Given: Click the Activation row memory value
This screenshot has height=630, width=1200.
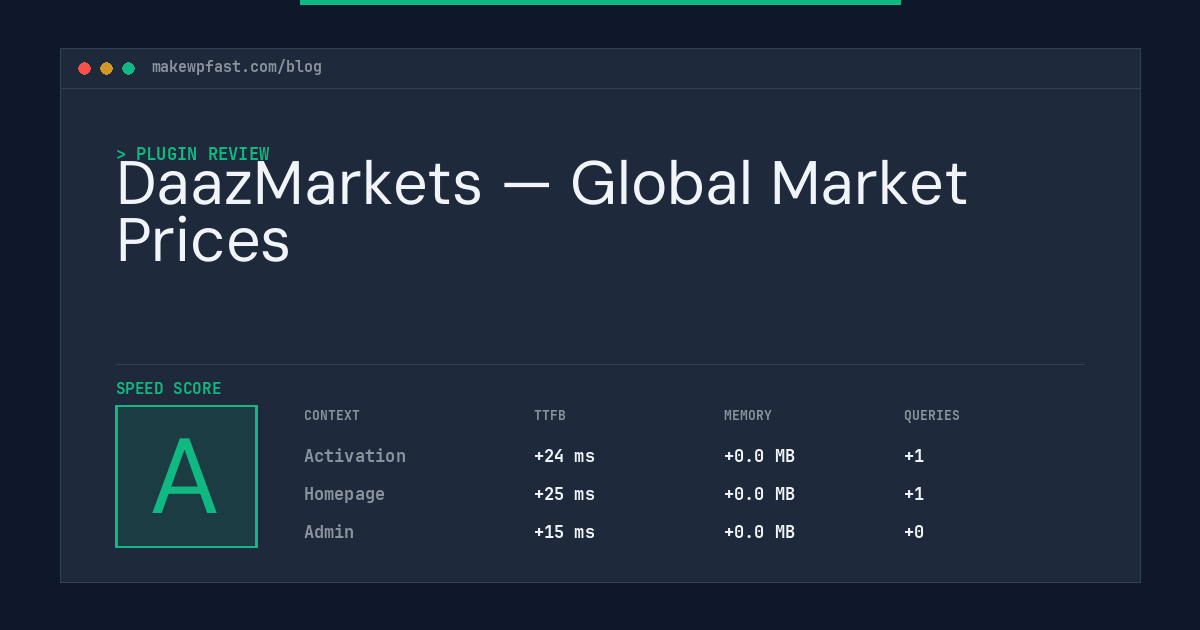Looking at the screenshot, I should click(x=759, y=456).
